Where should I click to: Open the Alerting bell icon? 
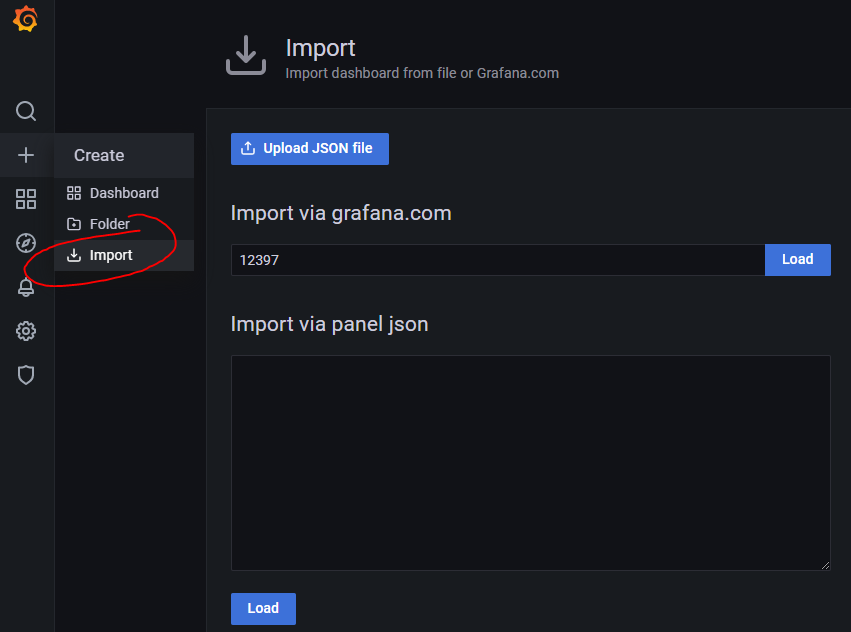tap(26, 287)
